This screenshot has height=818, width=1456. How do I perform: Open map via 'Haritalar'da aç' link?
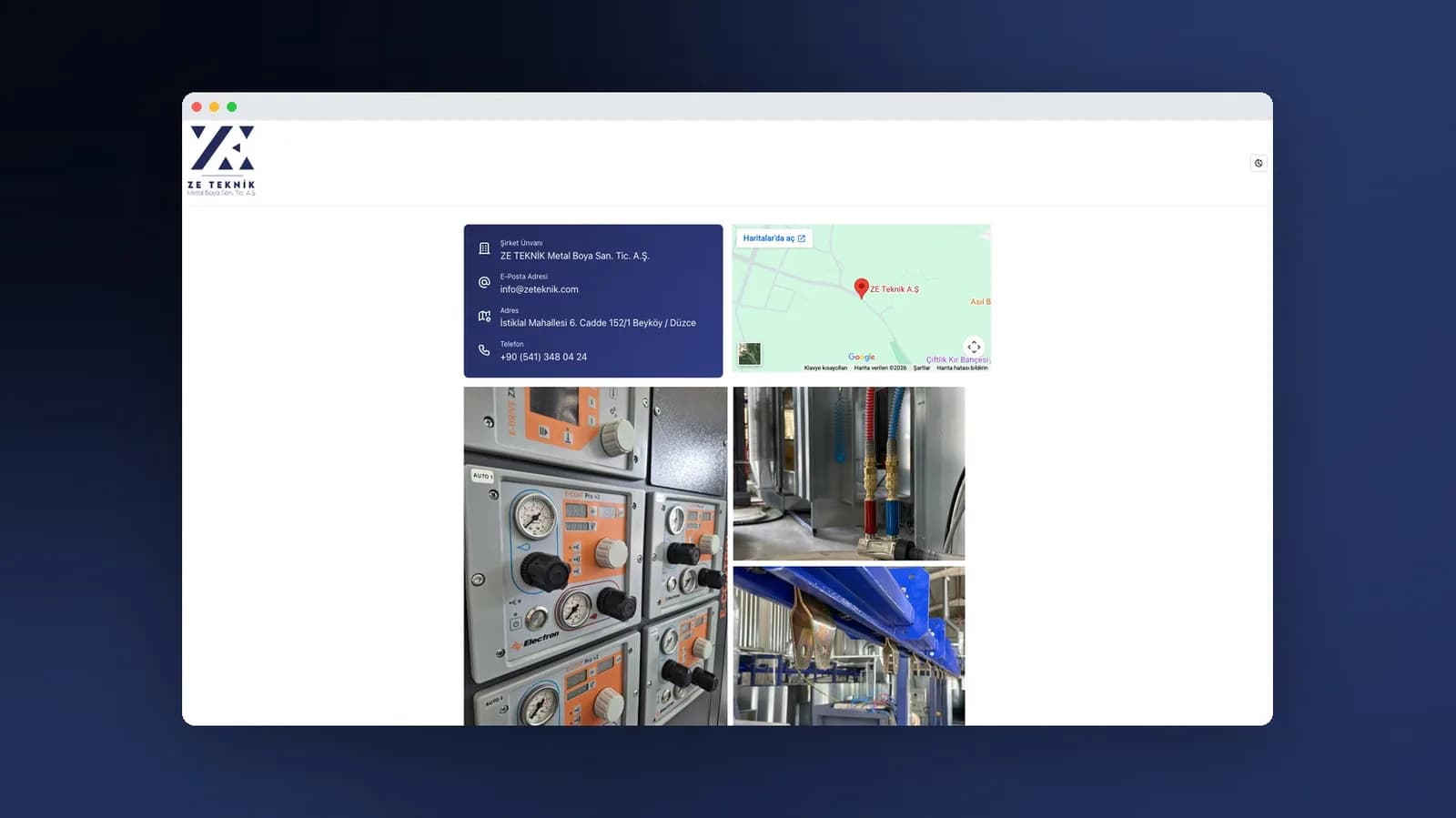(x=774, y=238)
